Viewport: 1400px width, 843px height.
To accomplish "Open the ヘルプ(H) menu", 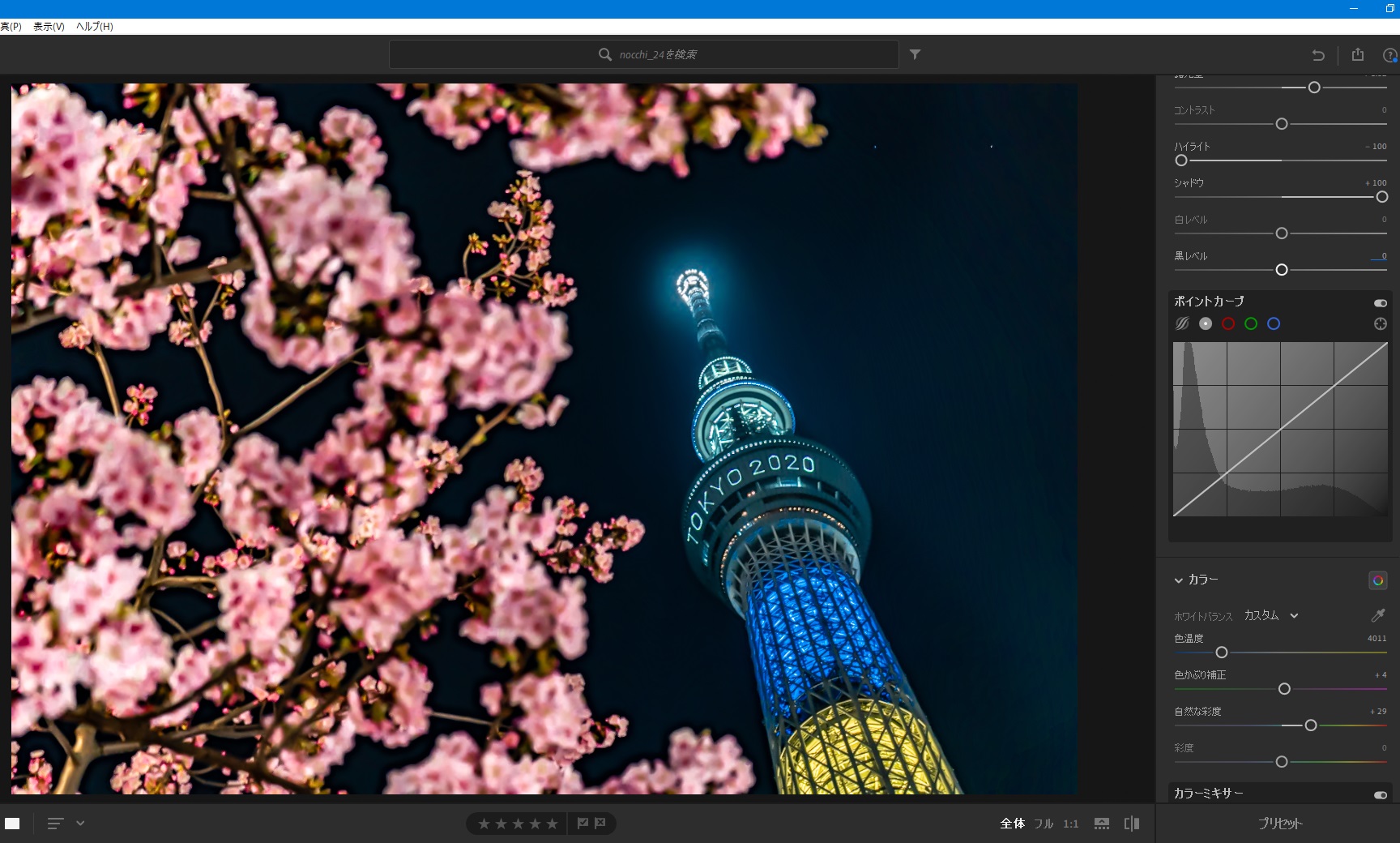I will click(95, 27).
